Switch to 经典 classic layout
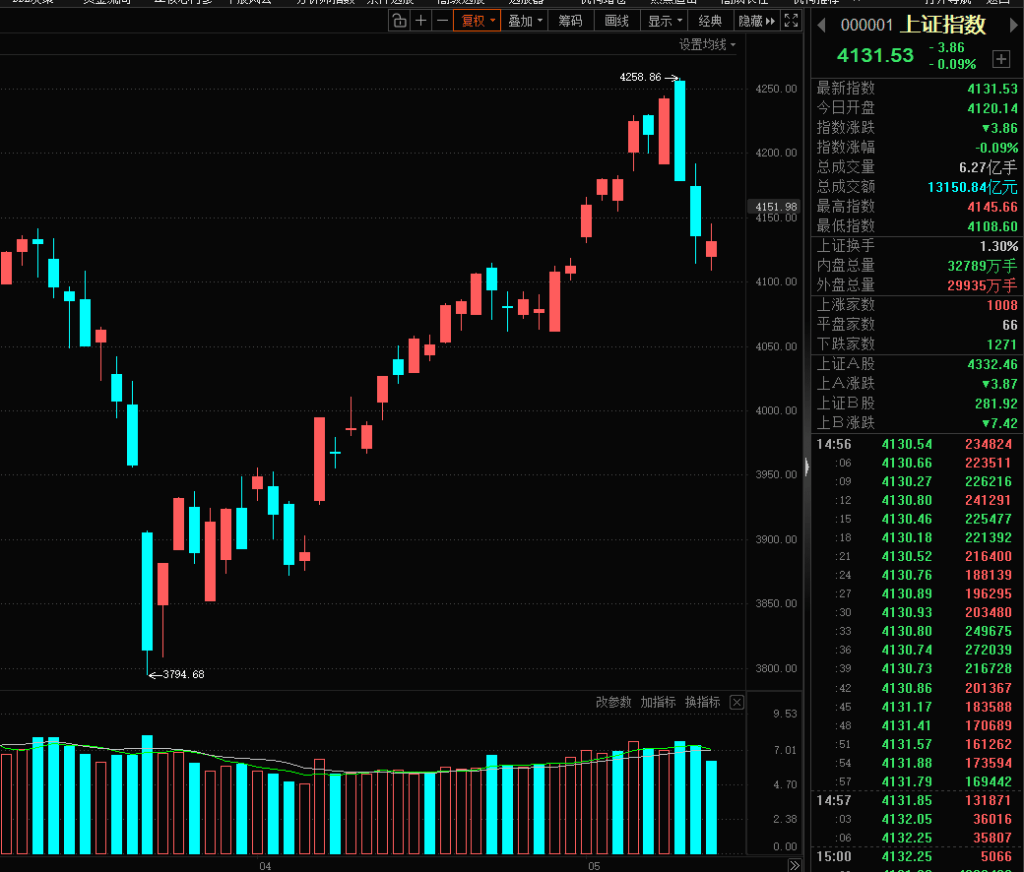 [x=710, y=21]
